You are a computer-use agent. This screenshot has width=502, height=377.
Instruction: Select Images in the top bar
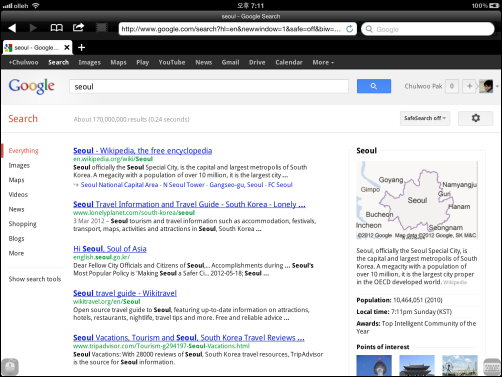pyautogui.click(x=89, y=62)
